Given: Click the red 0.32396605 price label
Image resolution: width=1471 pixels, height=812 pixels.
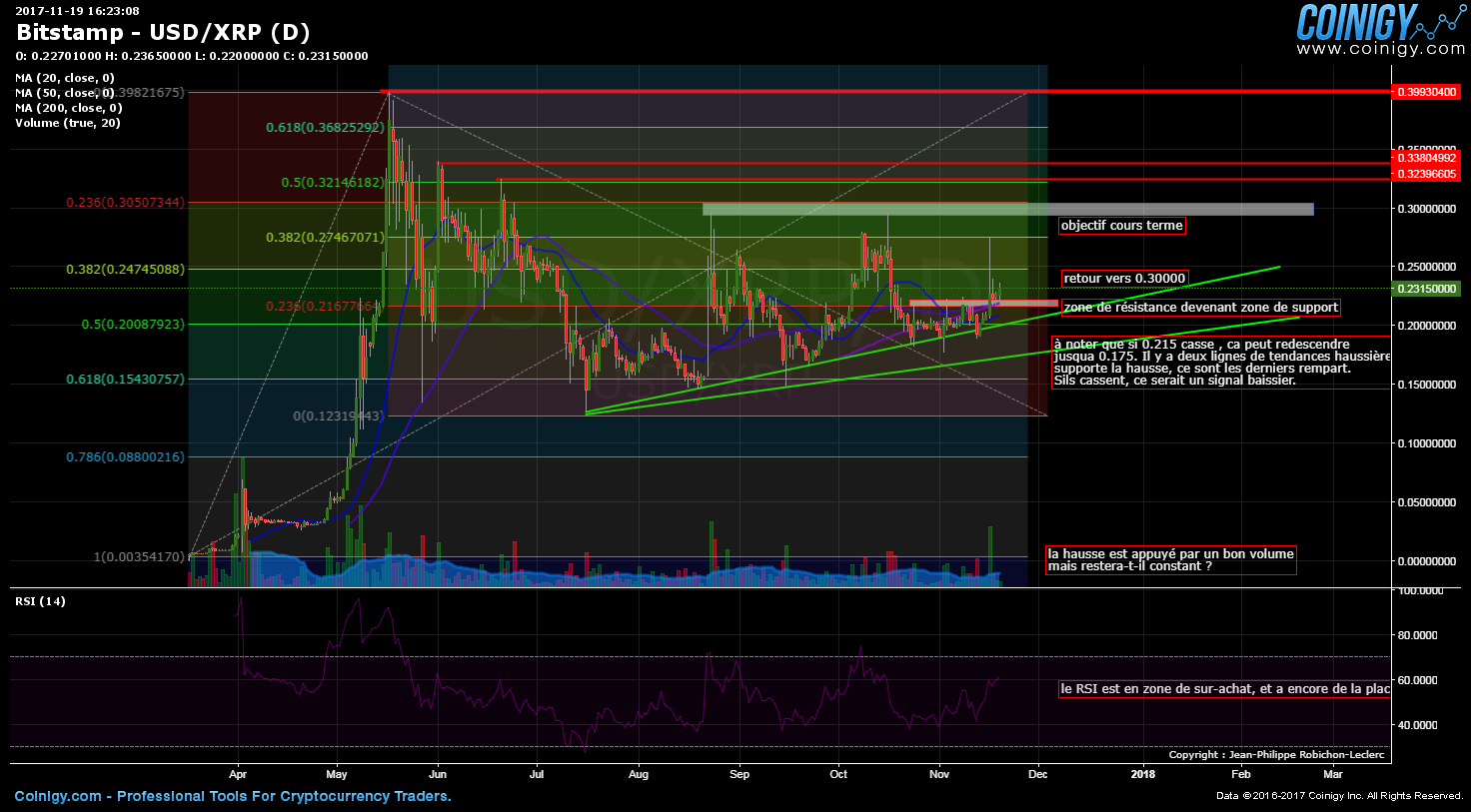Looking at the screenshot, I should click(x=1426, y=174).
